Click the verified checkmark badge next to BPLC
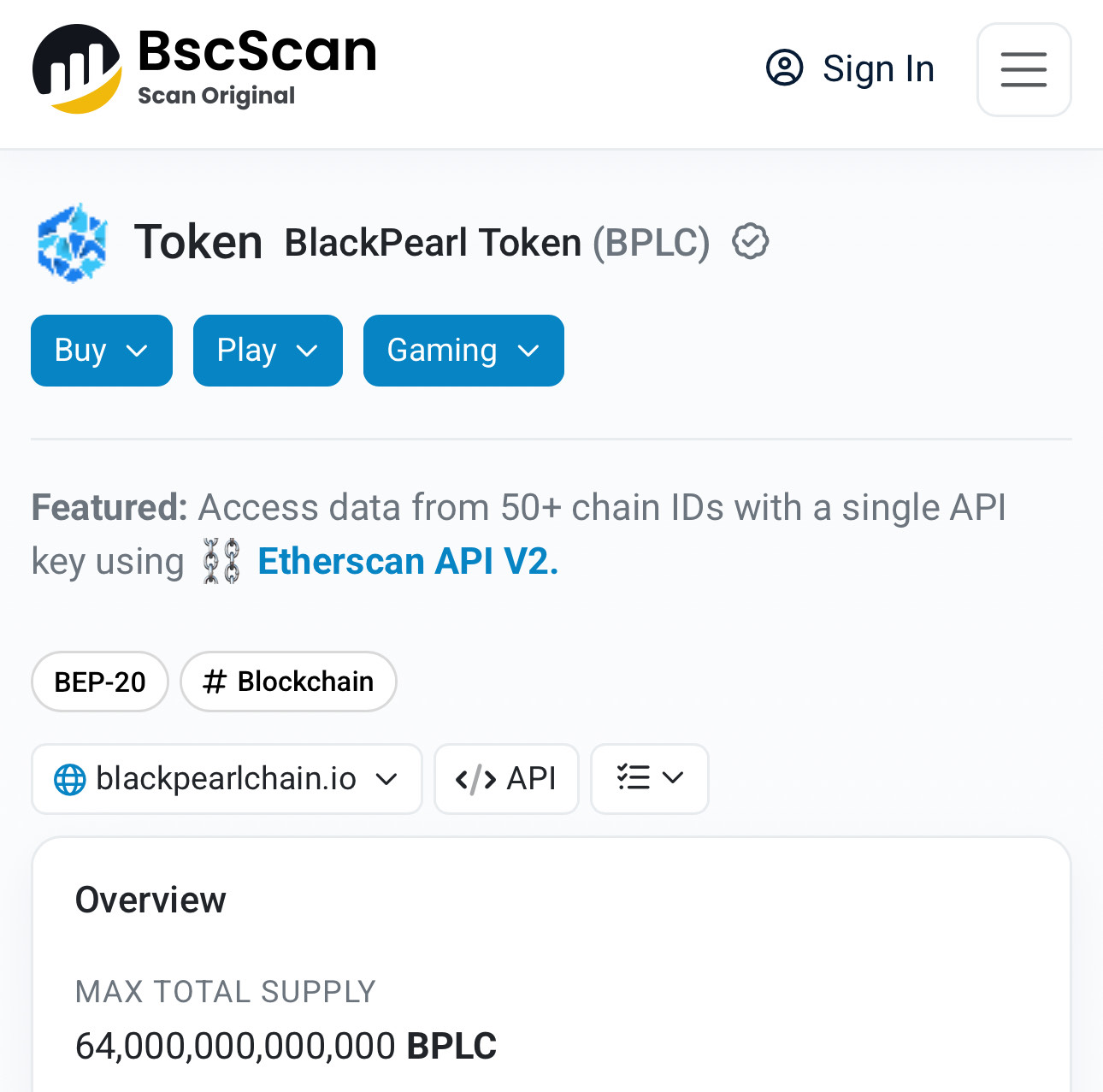This screenshot has width=1103, height=1092. tap(751, 241)
